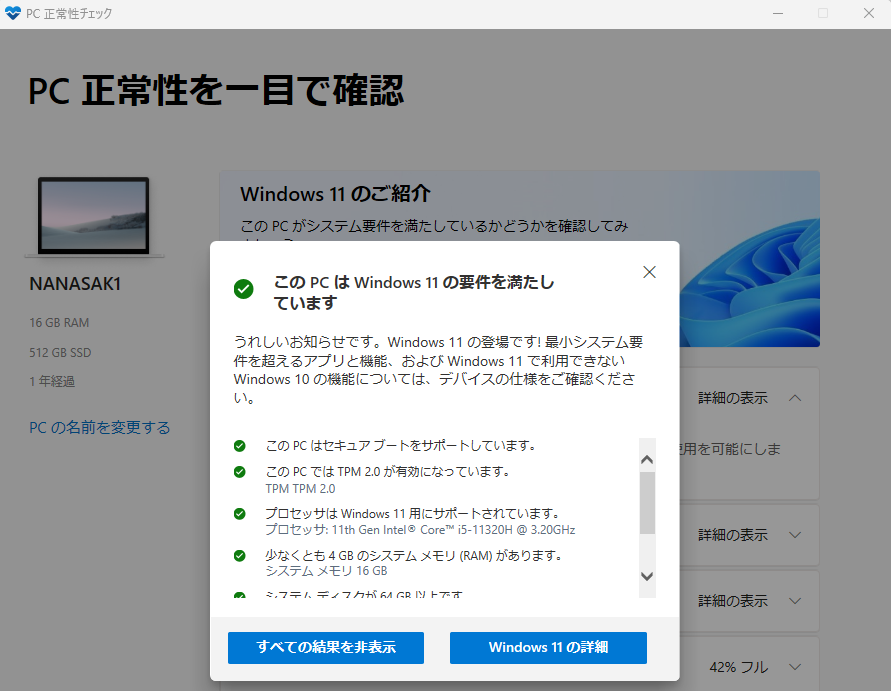Click the すべての結果を非表示 button
The image size is (891, 691).
pyautogui.click(x=325, y=648)
